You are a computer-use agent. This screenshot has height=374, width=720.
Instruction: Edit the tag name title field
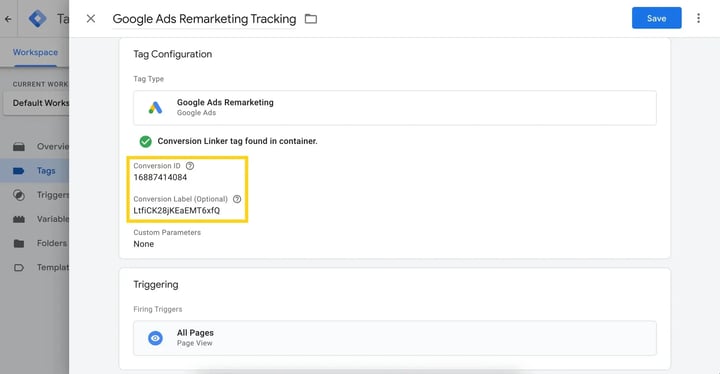(204, 19)
